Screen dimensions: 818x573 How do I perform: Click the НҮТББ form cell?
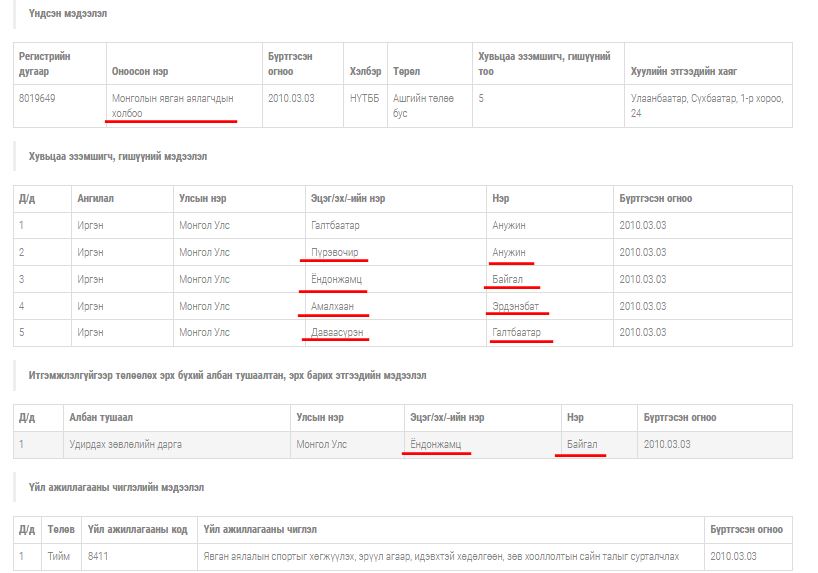(363, 98)
